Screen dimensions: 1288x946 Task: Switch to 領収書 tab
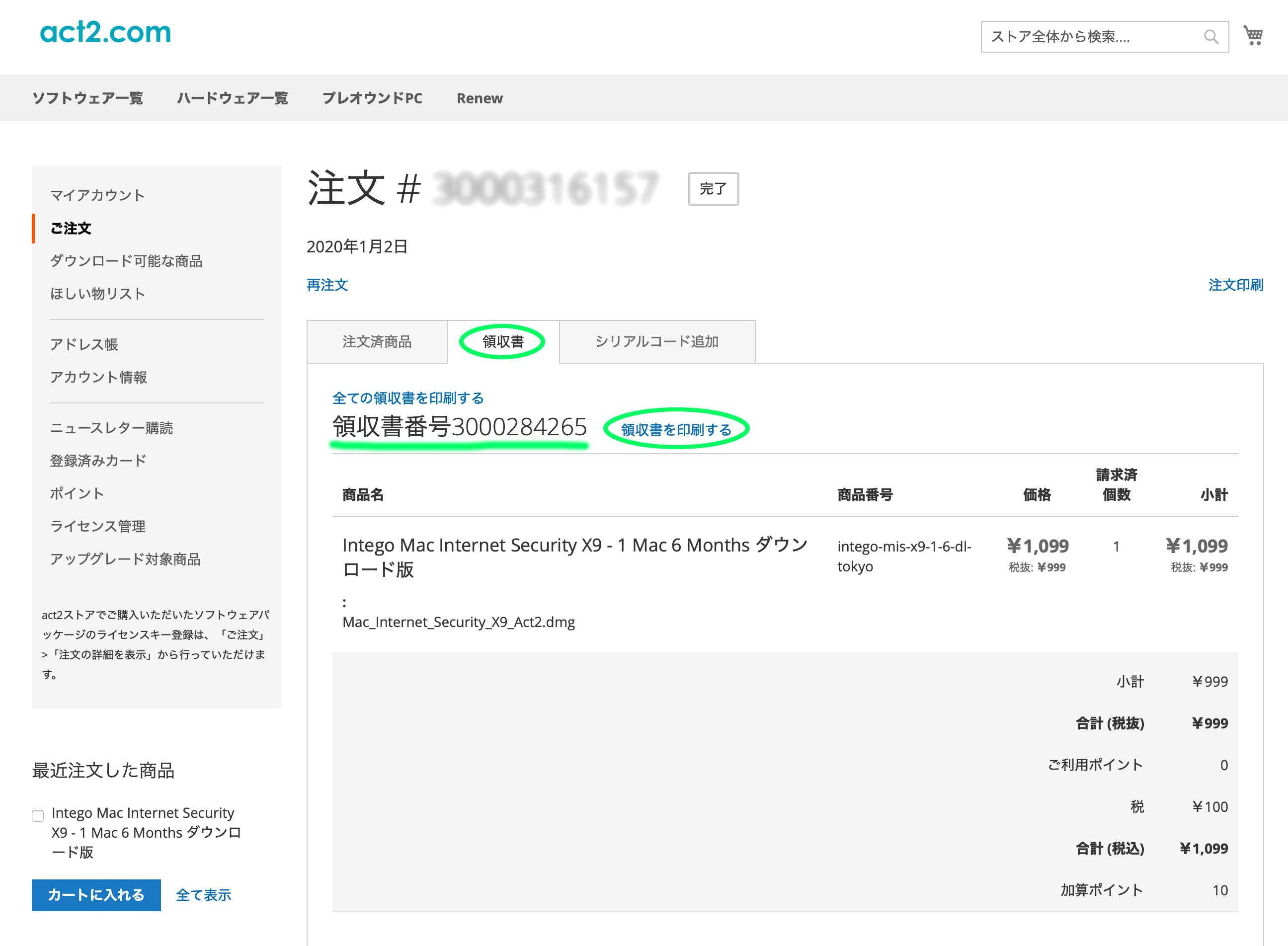point(503,342)
